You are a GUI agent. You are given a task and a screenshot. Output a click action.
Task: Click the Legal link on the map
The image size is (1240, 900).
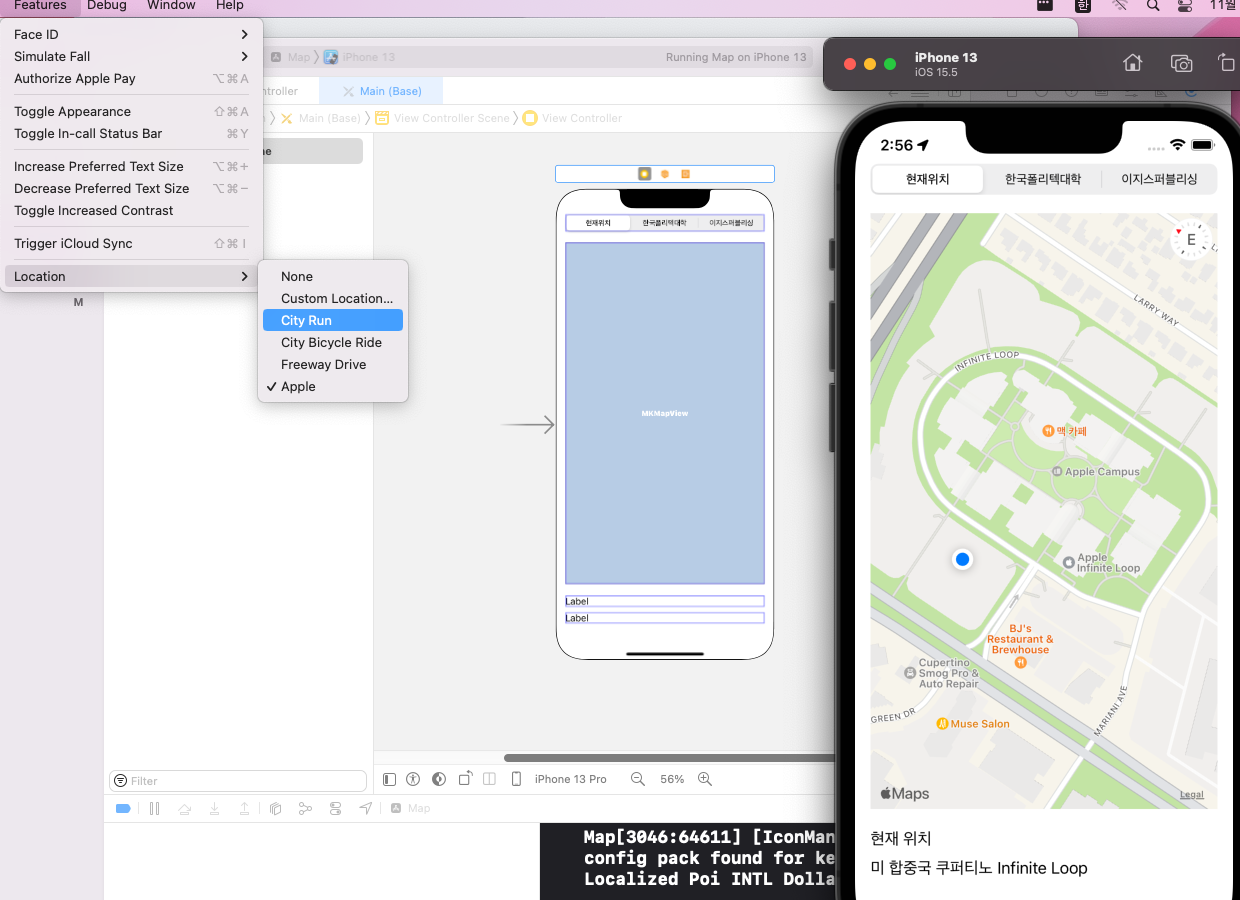tap(1192, 795)
